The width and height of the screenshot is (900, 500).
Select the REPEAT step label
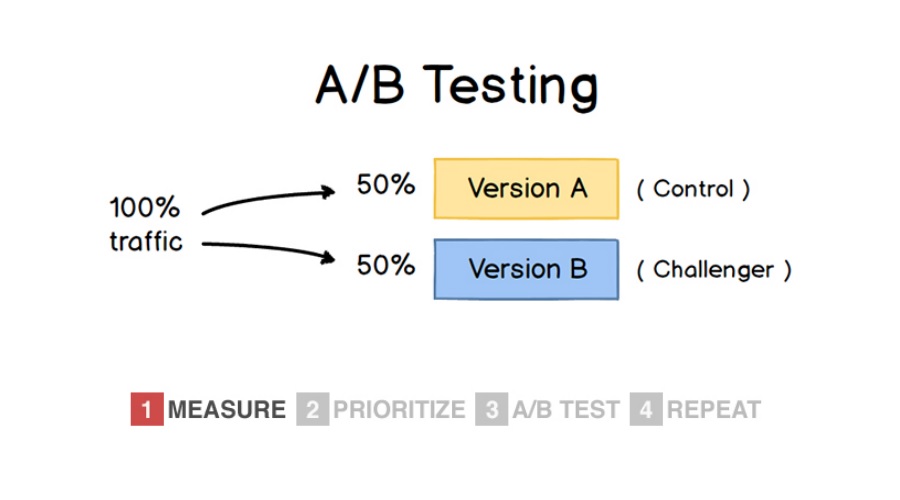714,410
